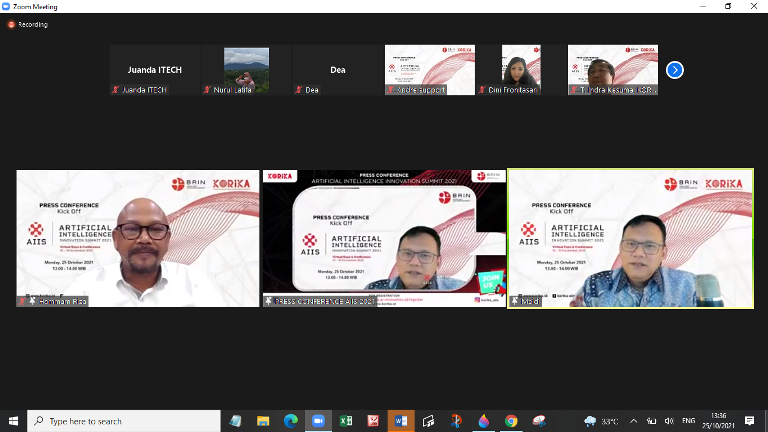Click muted microphone icon on Andre support
The height and width of the screenshot is (432, 768).
(390, 90)
